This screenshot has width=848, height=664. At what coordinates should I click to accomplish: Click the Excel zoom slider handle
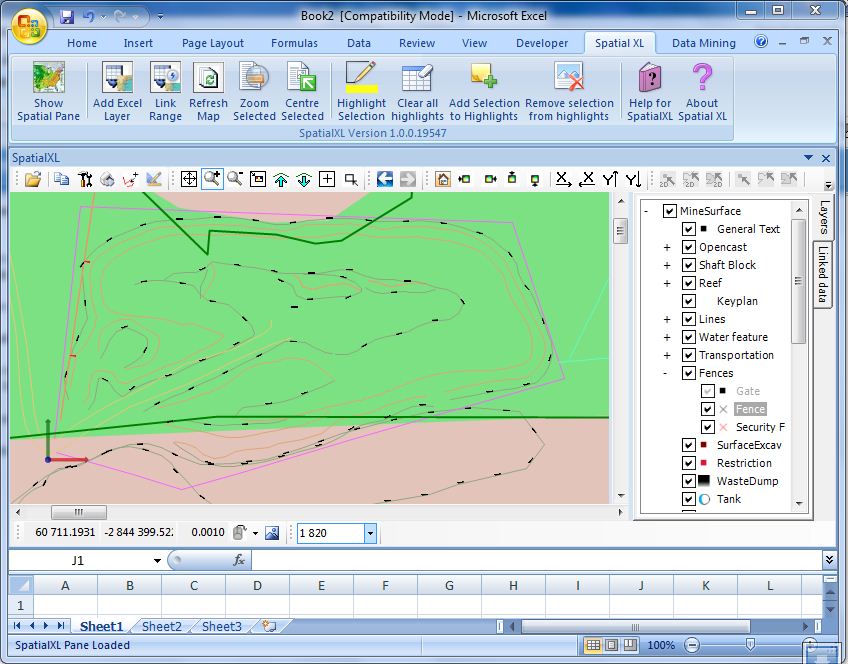[x=750, y=645]
